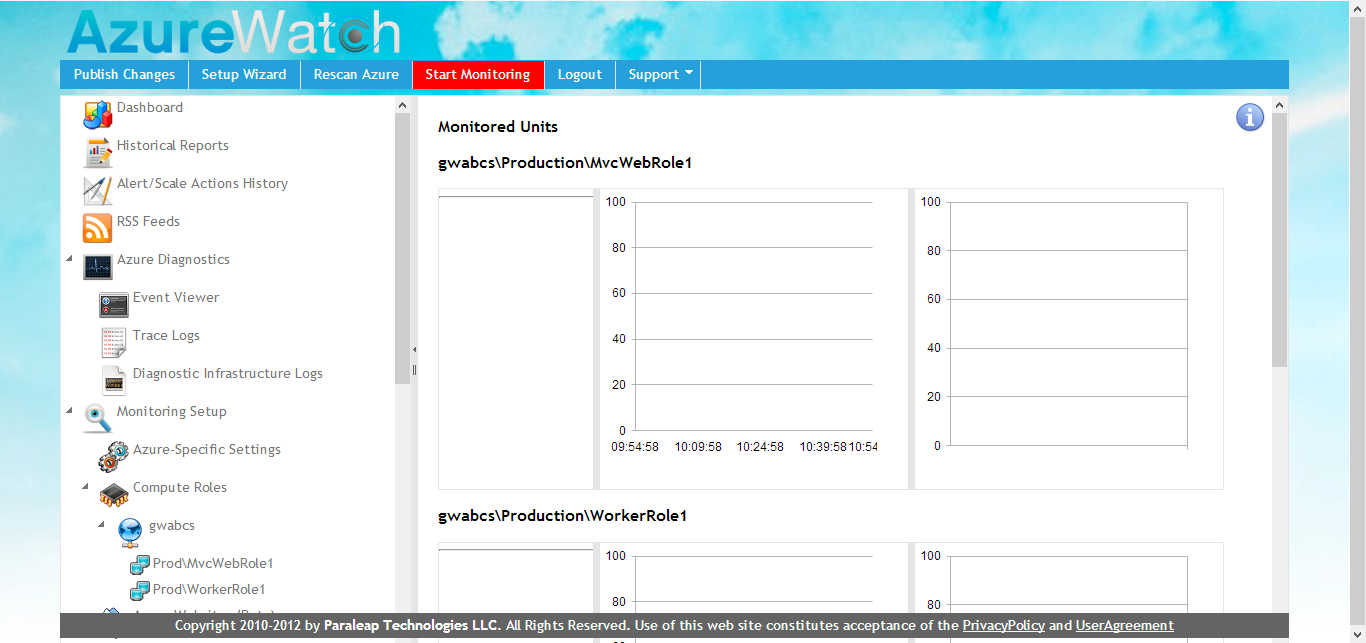Select Prod\WorkerRole1 in the tree
The image size is (1366, 643).
209,589
